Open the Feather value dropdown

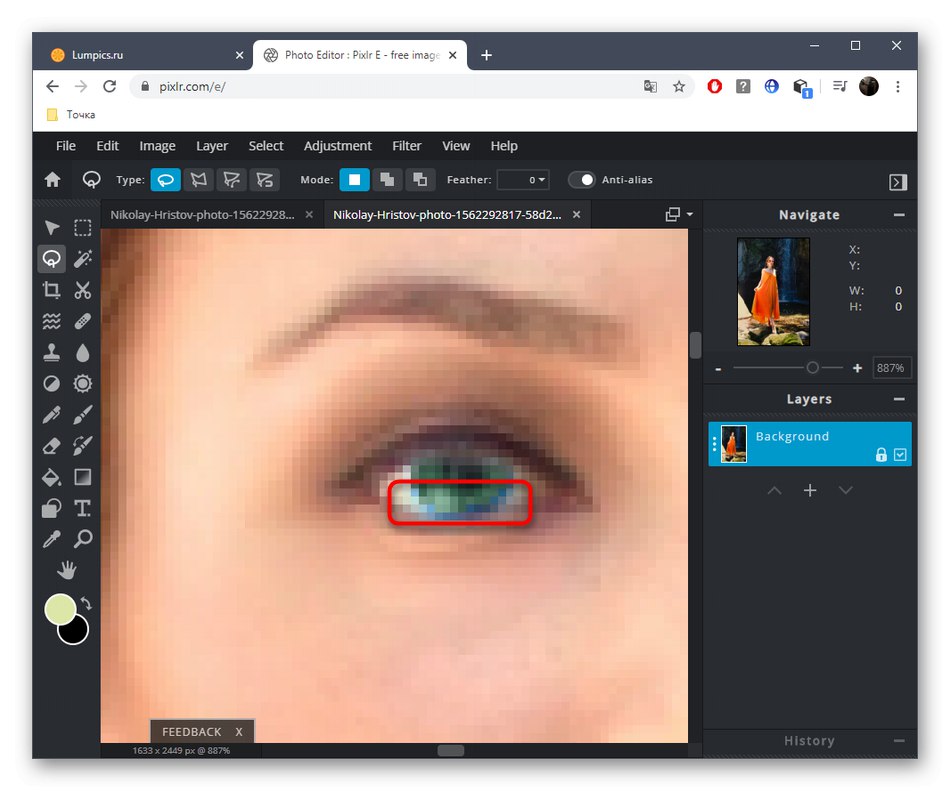[523, 180]
